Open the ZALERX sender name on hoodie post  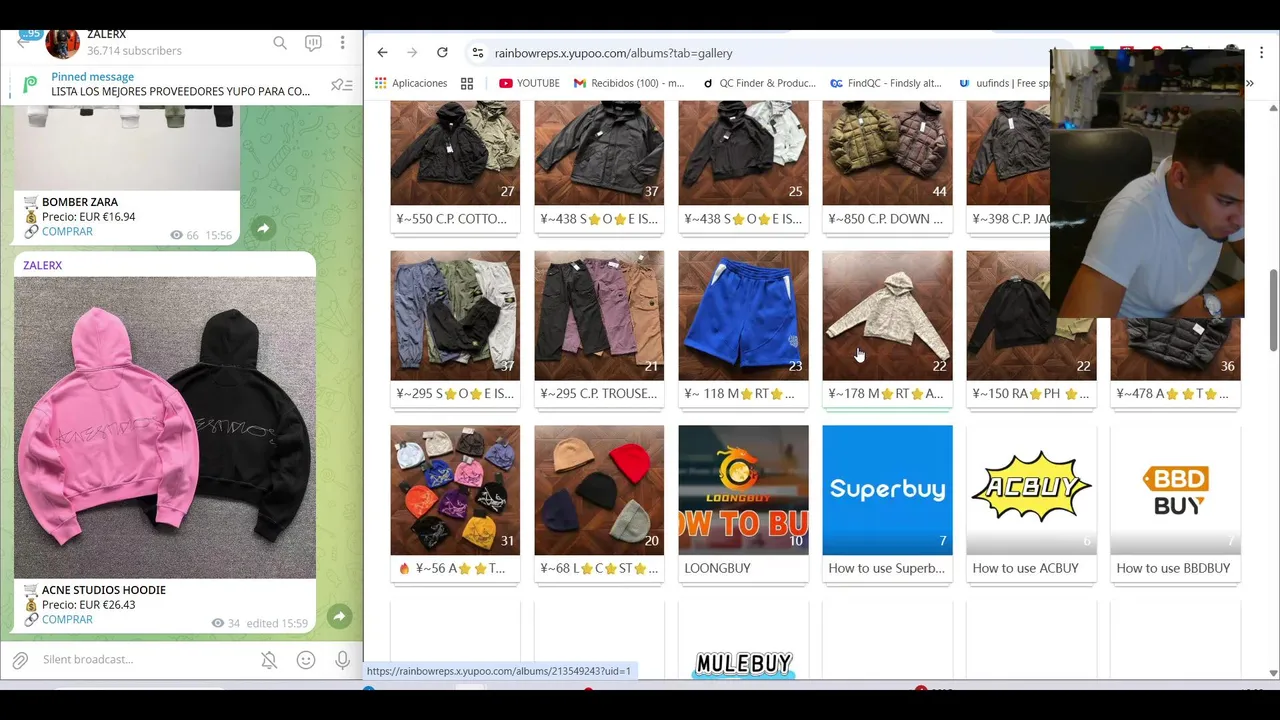tap(42, 265)
